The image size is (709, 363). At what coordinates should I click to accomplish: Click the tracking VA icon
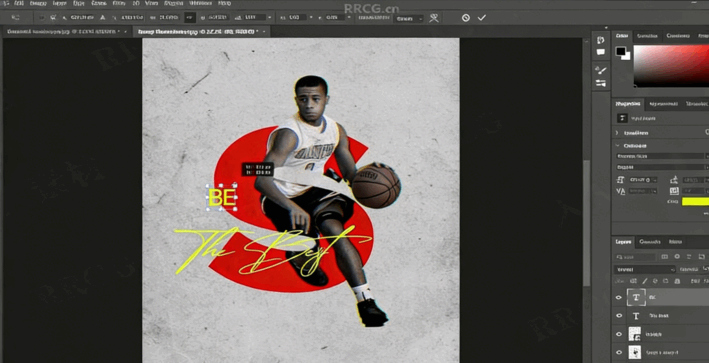(x=620, y=191)
